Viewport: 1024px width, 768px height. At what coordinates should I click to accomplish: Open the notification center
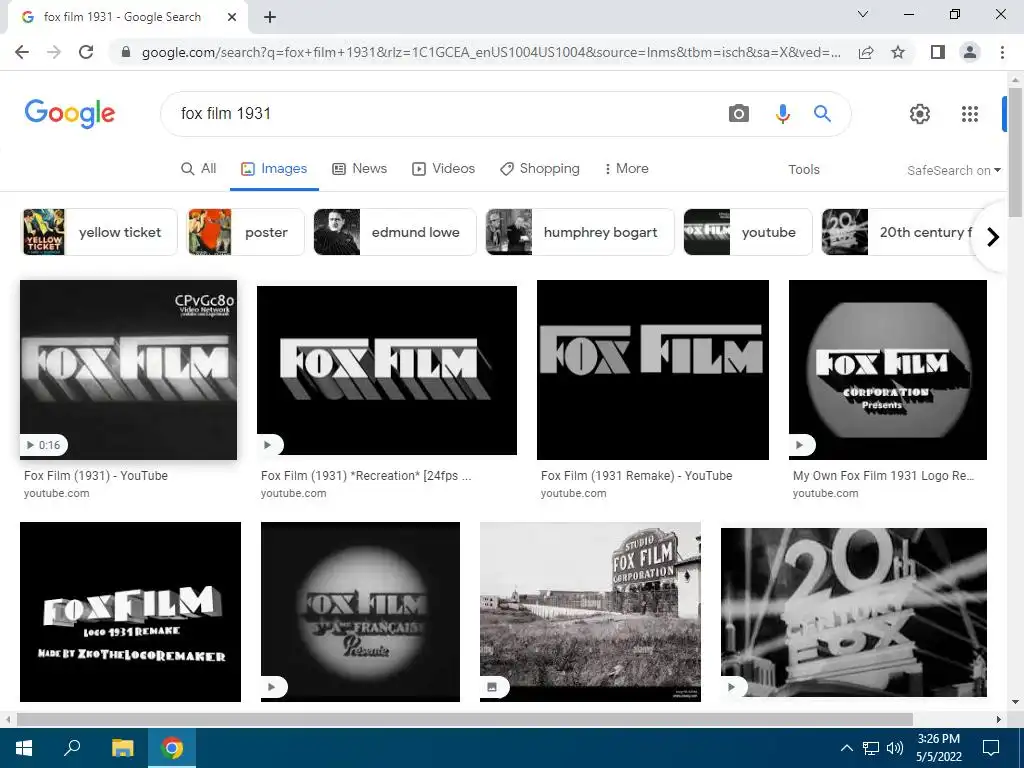[x=991, y=748]
